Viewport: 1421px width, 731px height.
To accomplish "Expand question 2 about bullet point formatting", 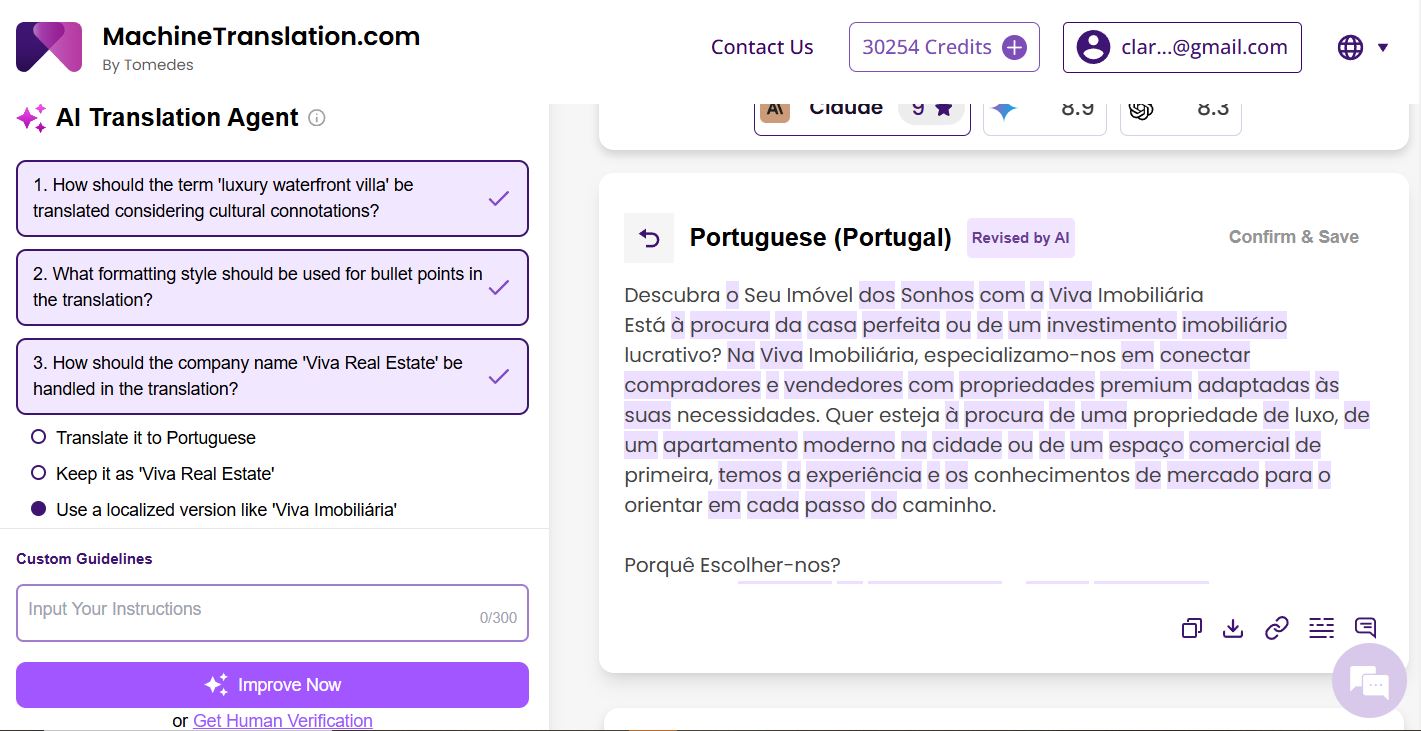I will click(x=272, y=287).
